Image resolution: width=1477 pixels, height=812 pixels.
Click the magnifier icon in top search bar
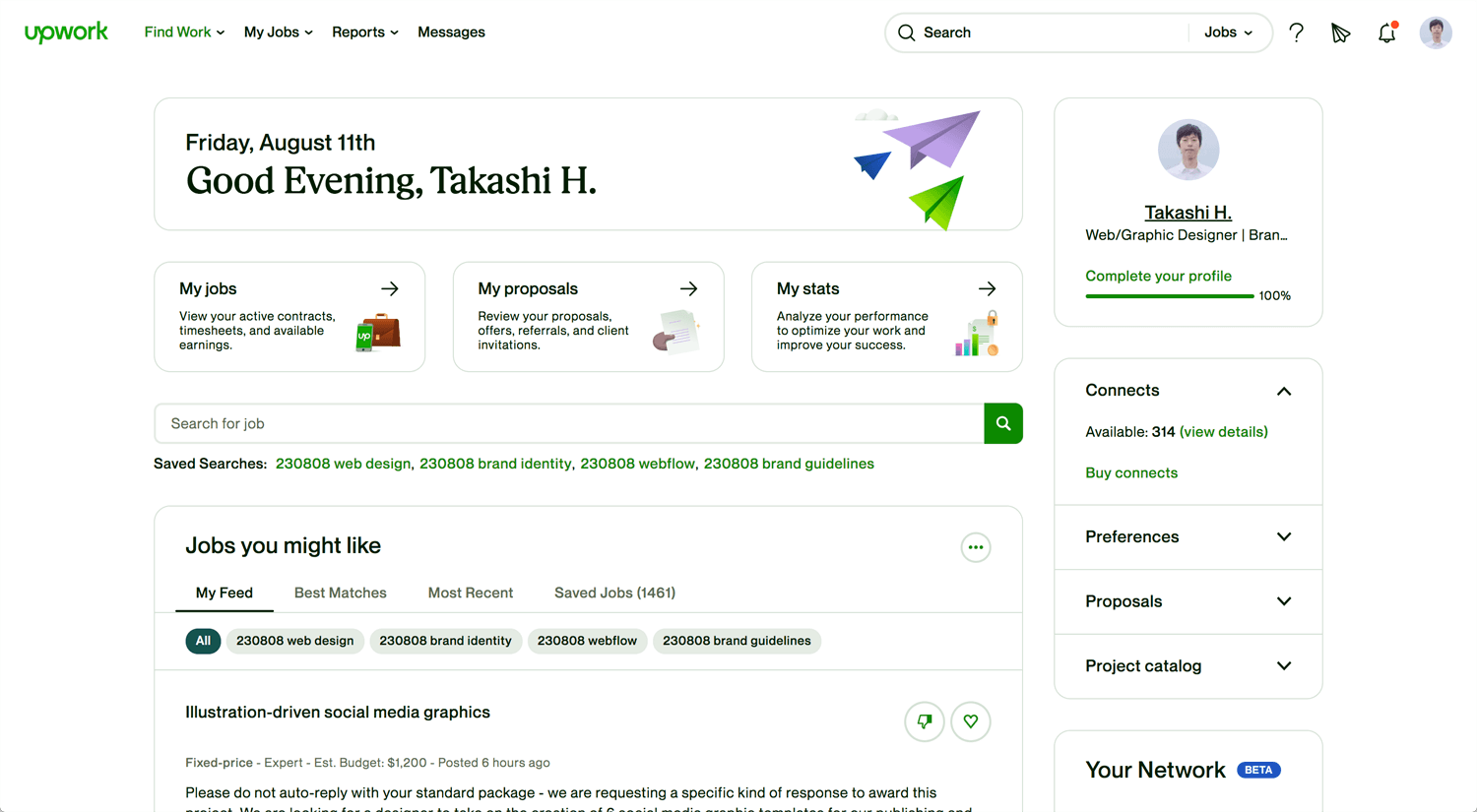pyautogui.click(x=907, y=32)
